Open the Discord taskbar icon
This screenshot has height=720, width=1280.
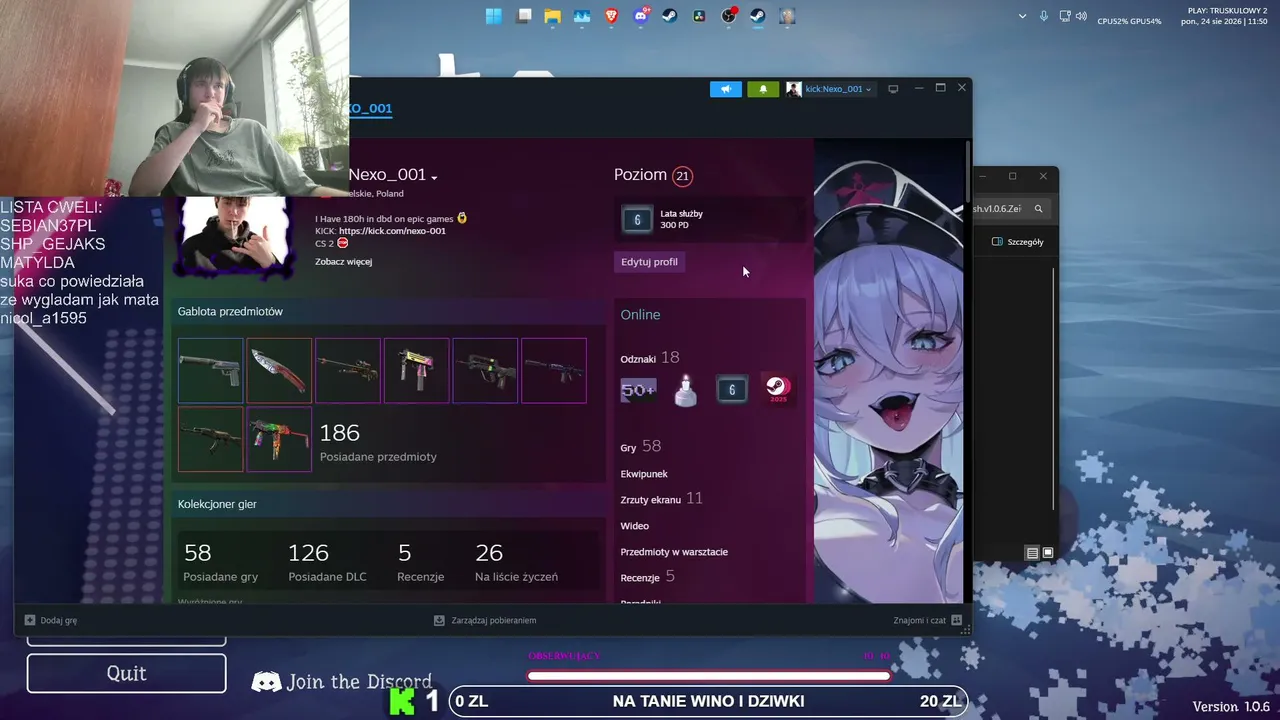click(640, 16)
